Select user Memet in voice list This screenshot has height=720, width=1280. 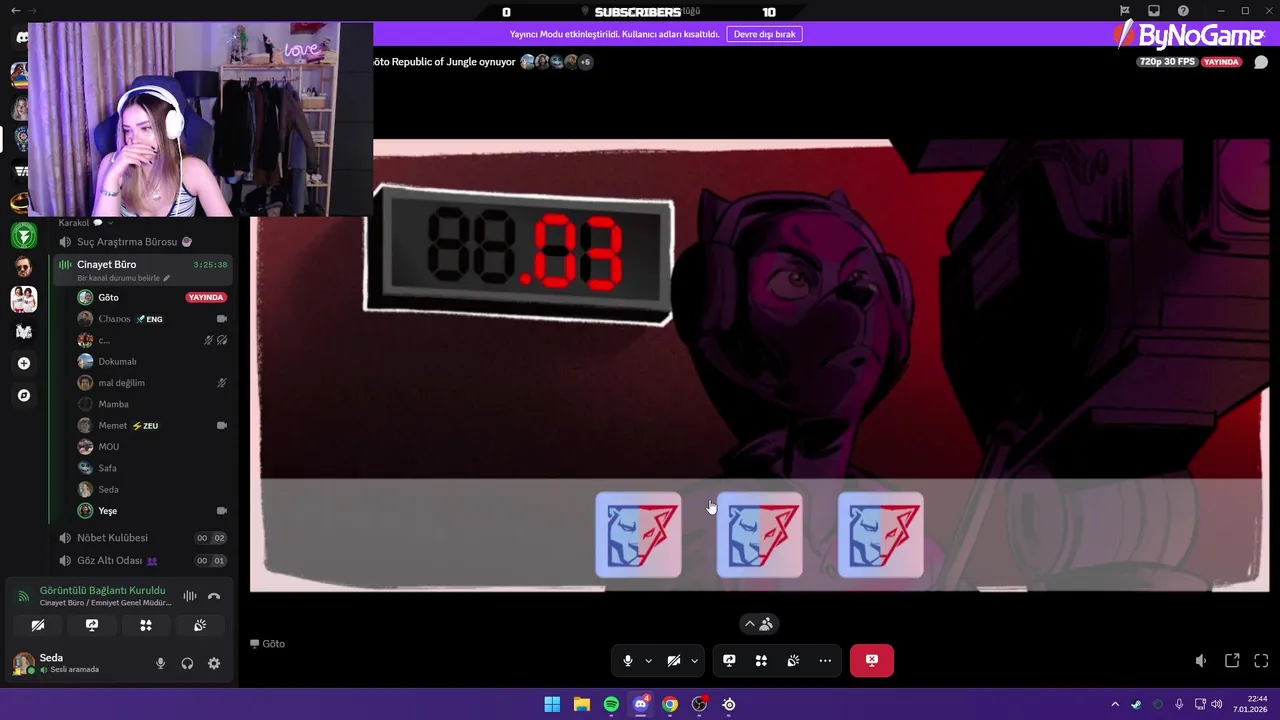(x=153, y=425)
